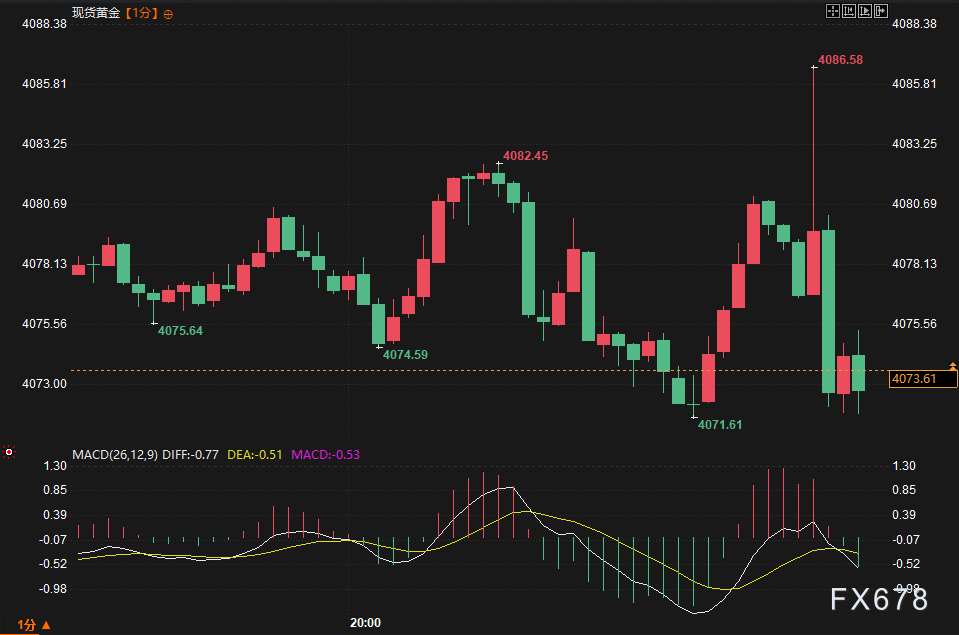The width and height of the screenshot is (959, 635).
Task: Click the 4082.45 peak price label
Action: 525,156
